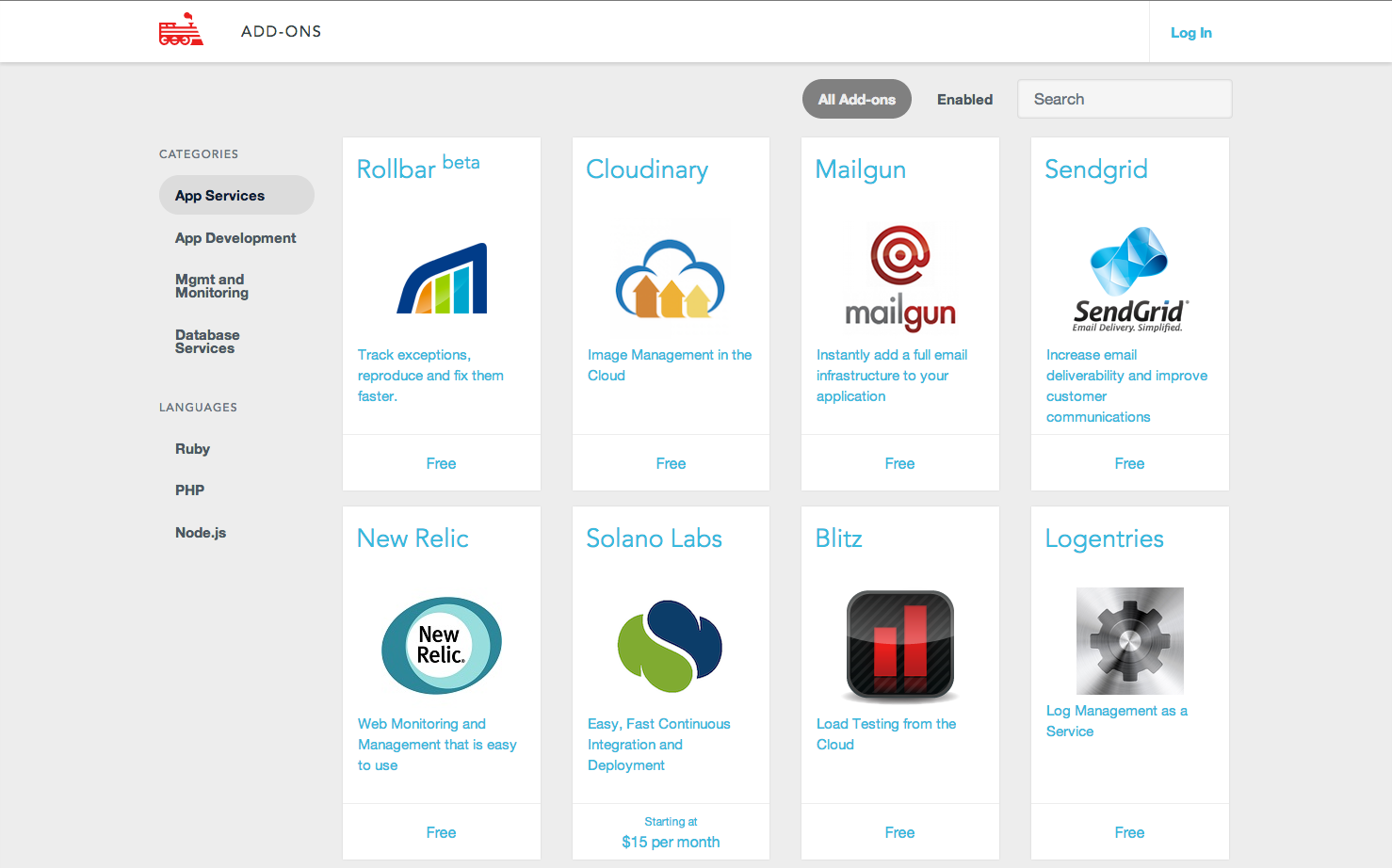Click the CATEGORIES heading
1392x868 pixels.
(199, 153)
